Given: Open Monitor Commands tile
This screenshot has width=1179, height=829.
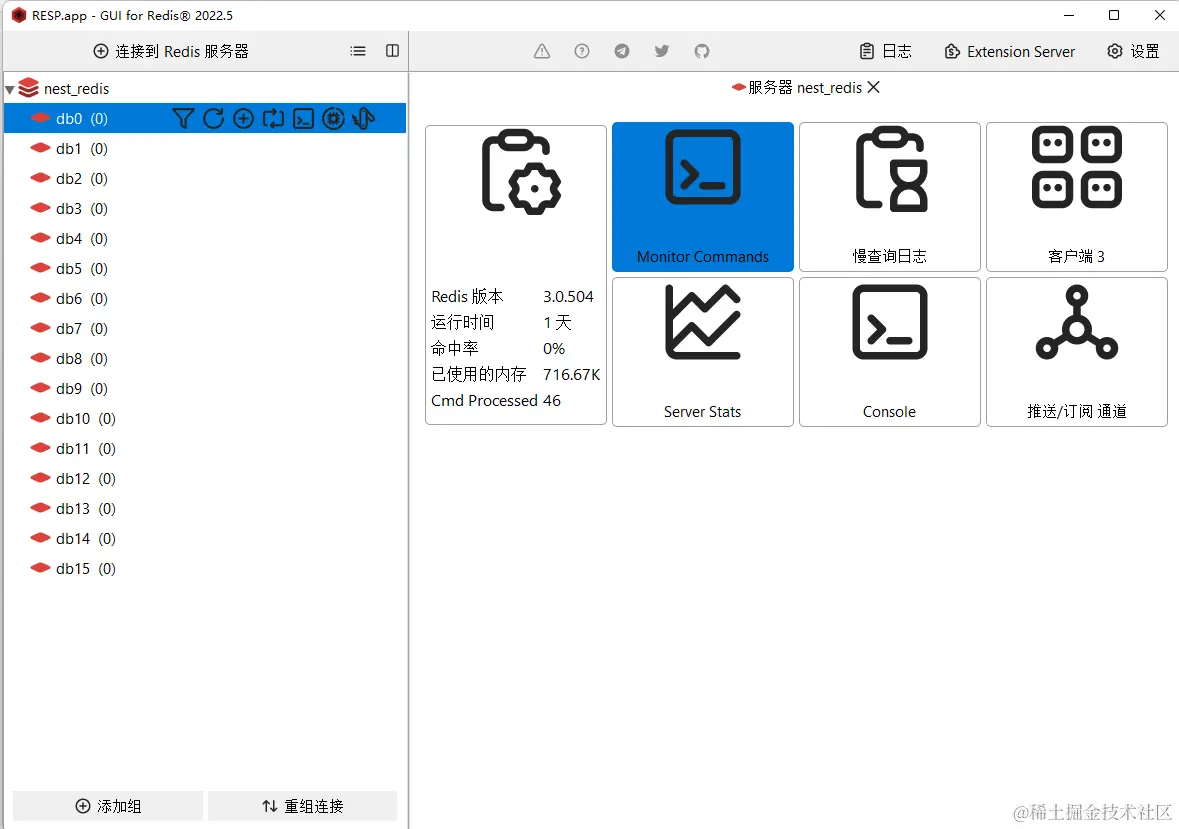Looking at the screenshot, I should (x=703, y=197).
